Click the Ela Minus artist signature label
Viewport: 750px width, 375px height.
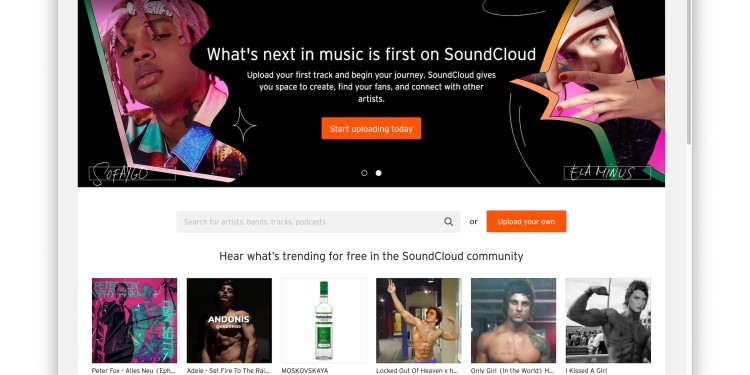tap(607, 172)
